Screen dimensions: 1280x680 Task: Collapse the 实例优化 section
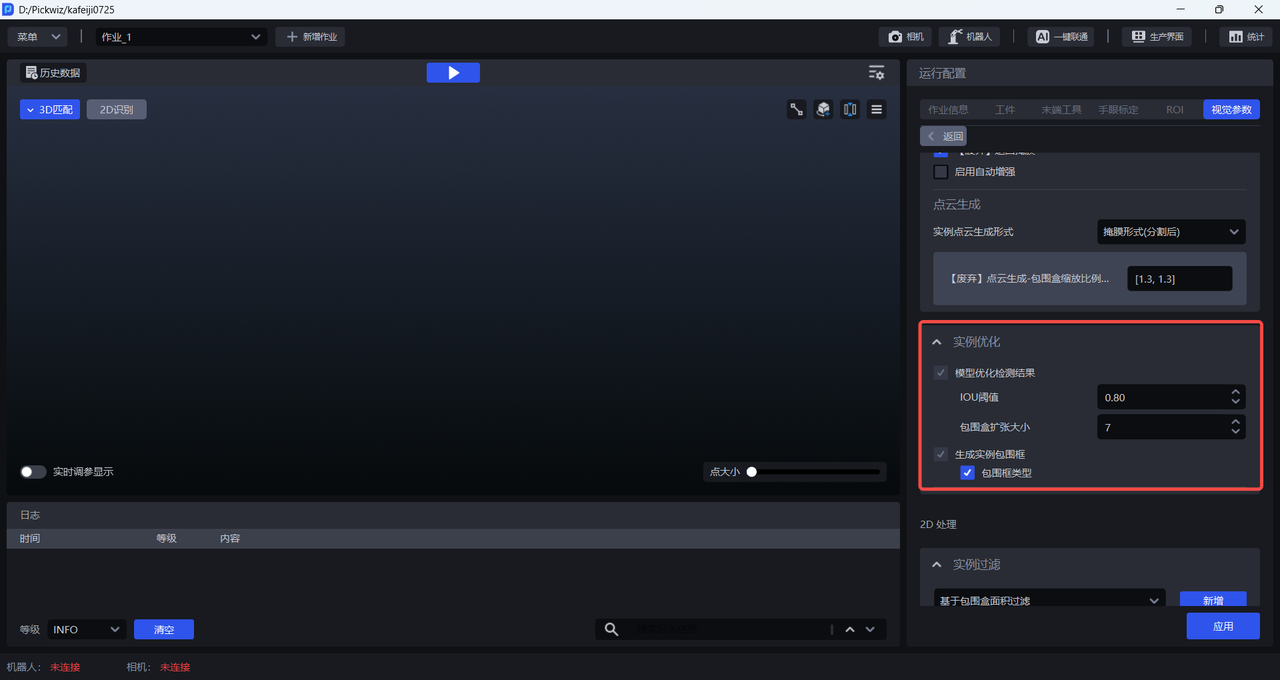pos(937,342)
